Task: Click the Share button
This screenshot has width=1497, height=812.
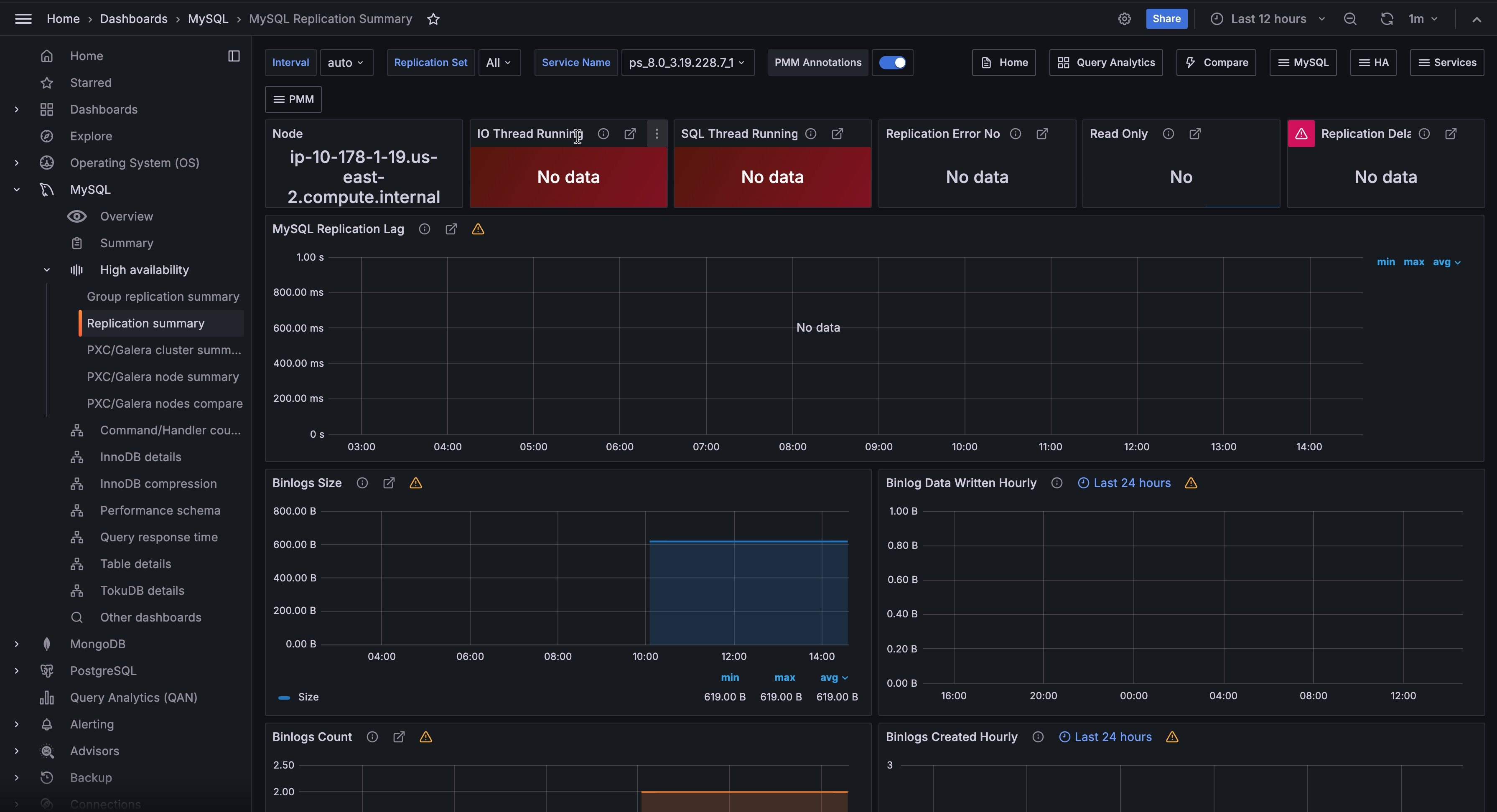Action: (x=1166, y=19)
